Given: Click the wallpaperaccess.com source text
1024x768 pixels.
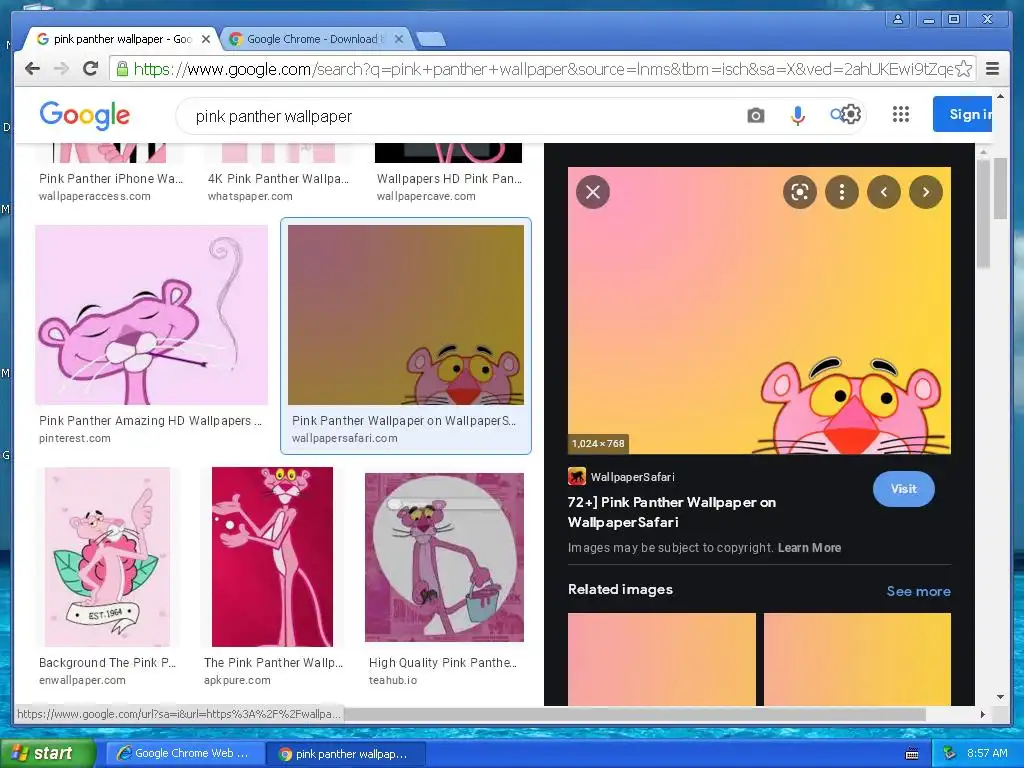Looking at the screenshot, I should (x=94, y=196).
